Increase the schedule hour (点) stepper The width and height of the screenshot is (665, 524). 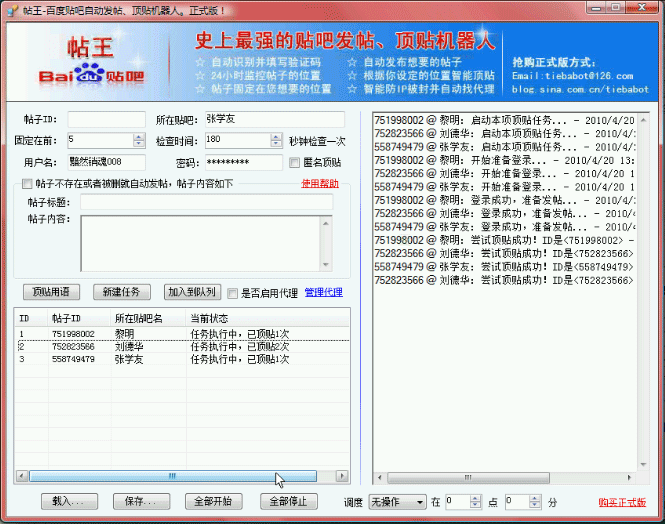coord(475,499)
